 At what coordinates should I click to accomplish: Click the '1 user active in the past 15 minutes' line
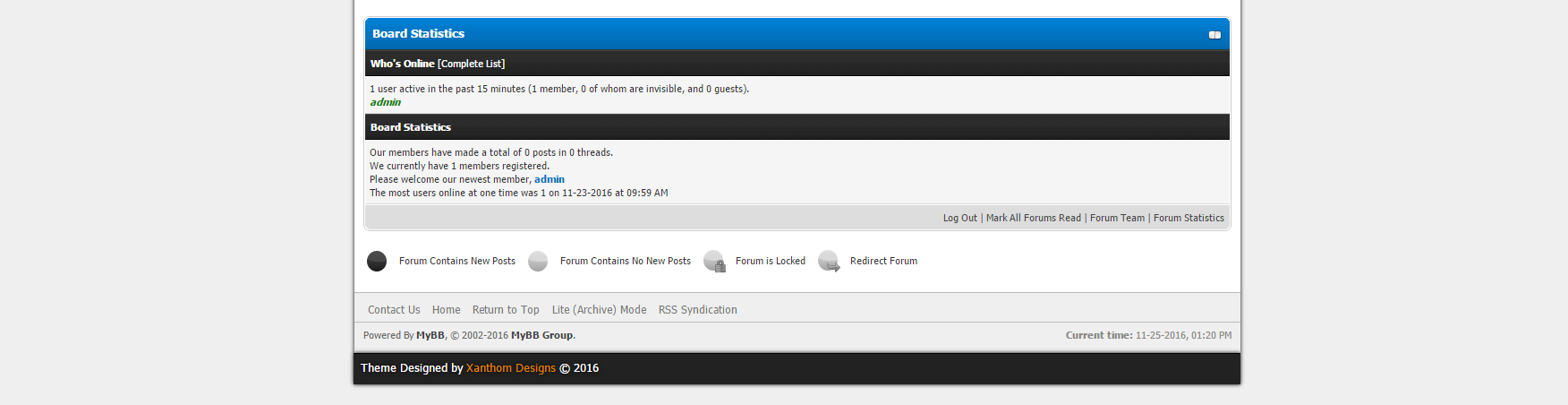559,89
